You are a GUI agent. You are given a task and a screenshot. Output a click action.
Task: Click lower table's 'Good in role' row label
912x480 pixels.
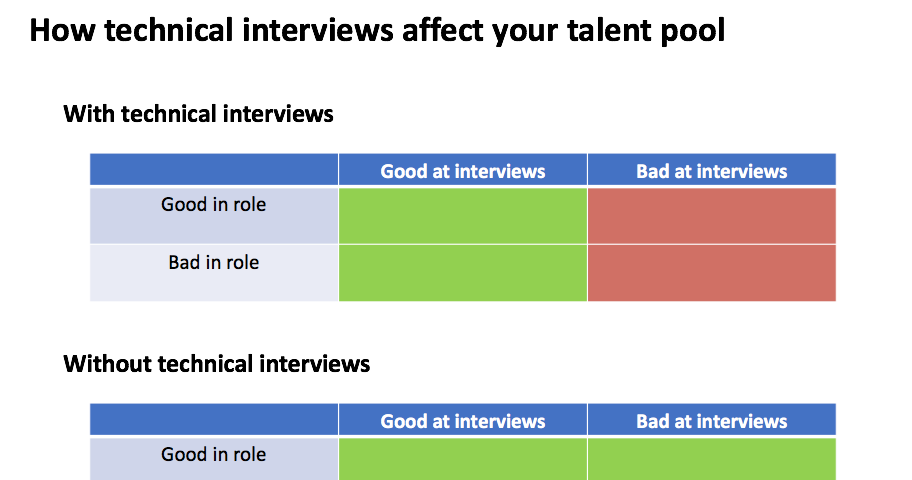tap(214, 455)
